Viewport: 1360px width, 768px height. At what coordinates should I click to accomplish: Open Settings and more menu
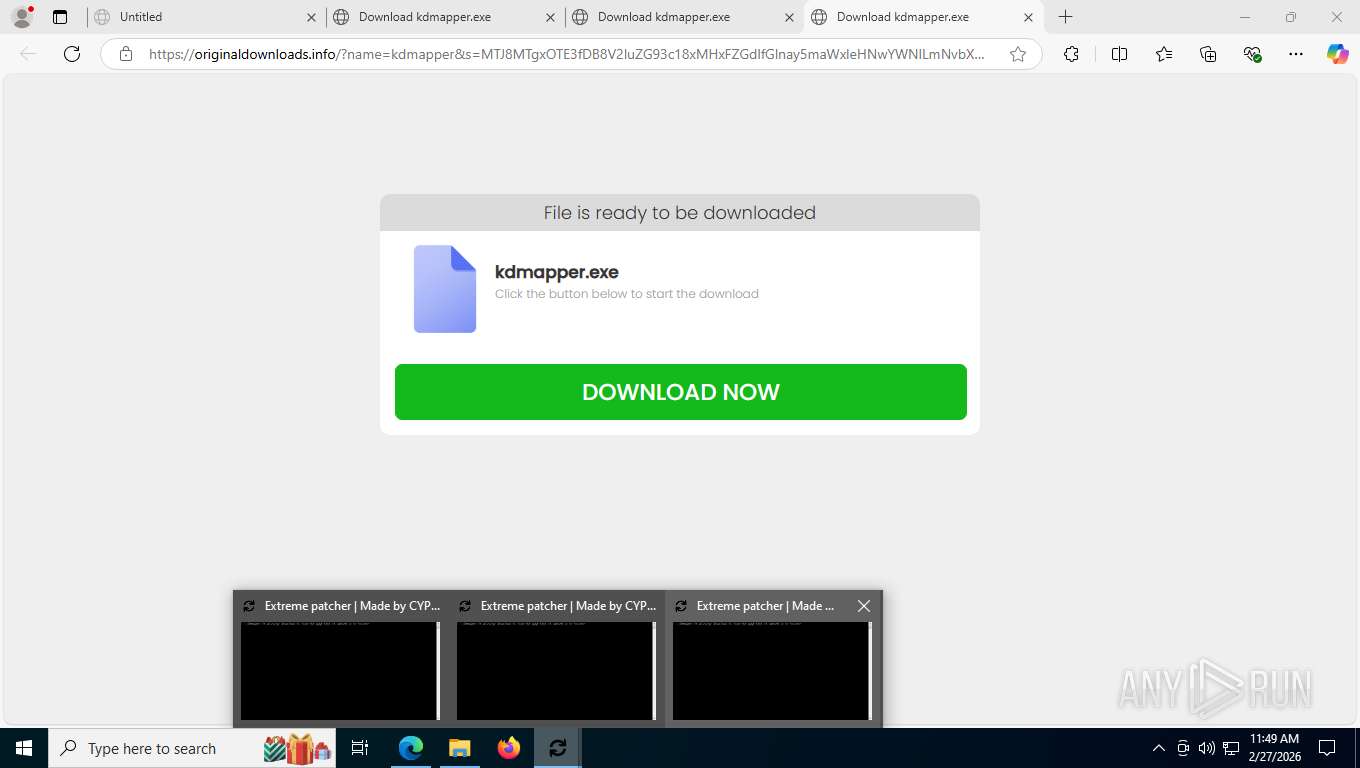pyautogui.click(x=1296, y=54)
